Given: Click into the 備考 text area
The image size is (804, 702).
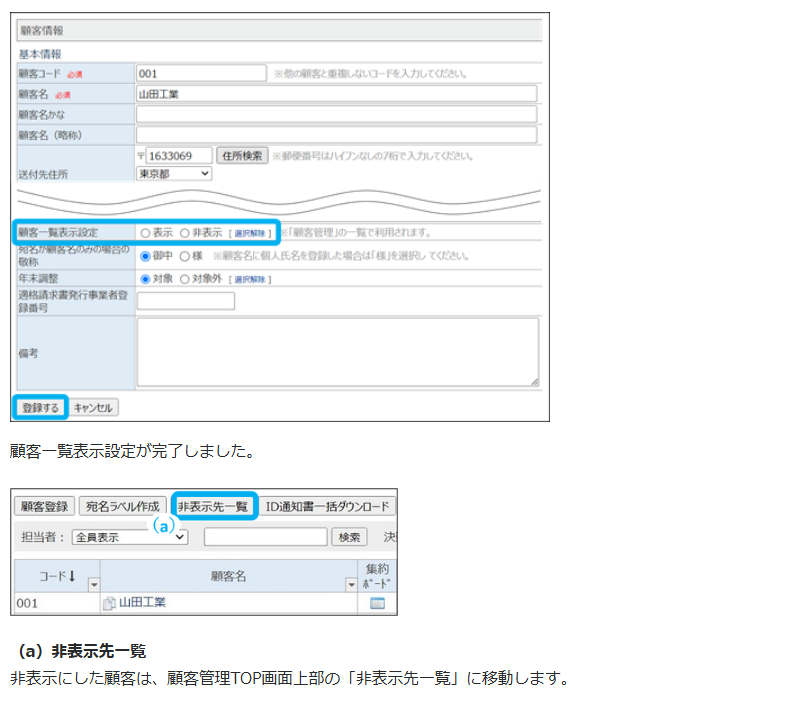Looking at the screenshot, I should click(x=337, y=352).
